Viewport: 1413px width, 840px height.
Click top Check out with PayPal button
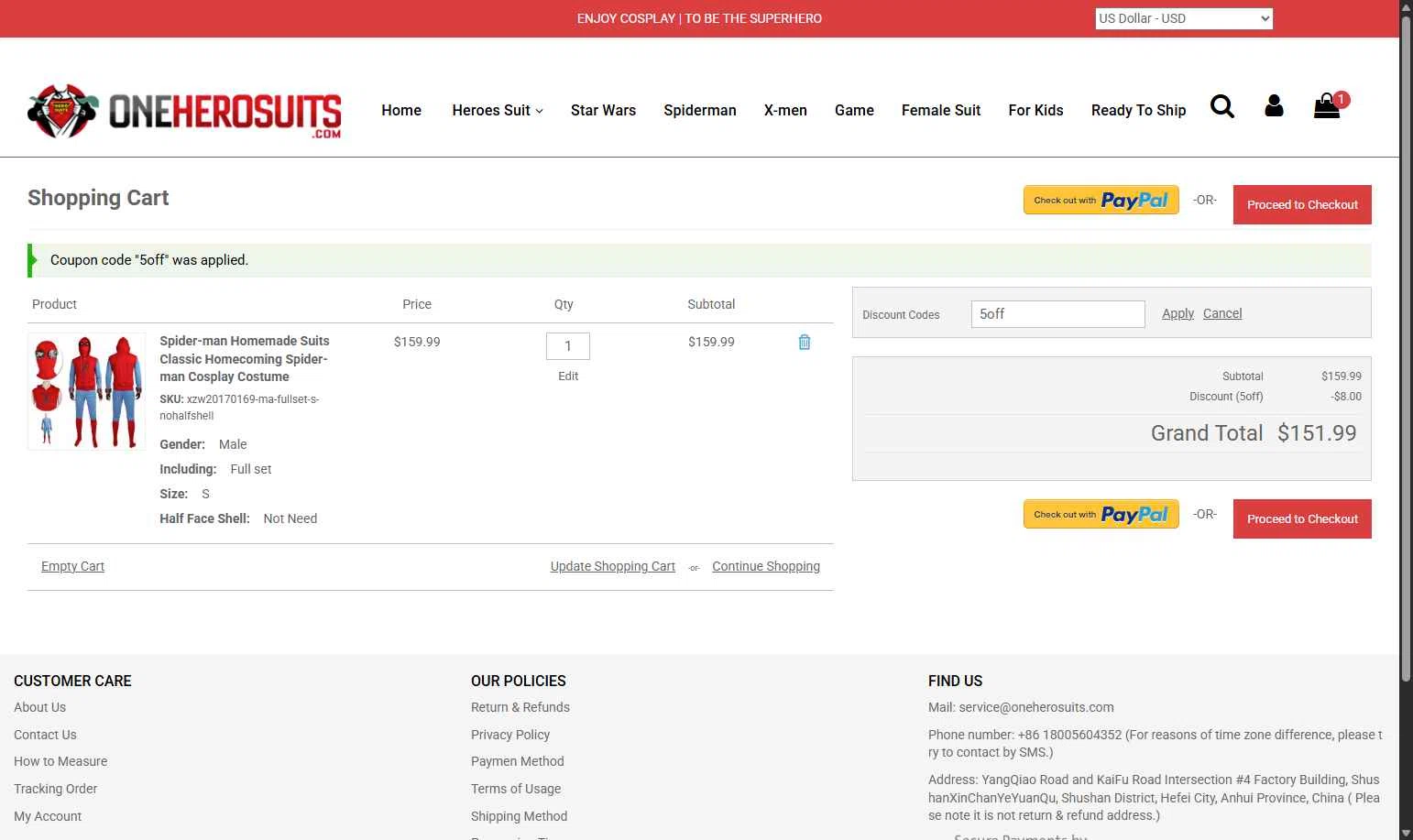1101,201
